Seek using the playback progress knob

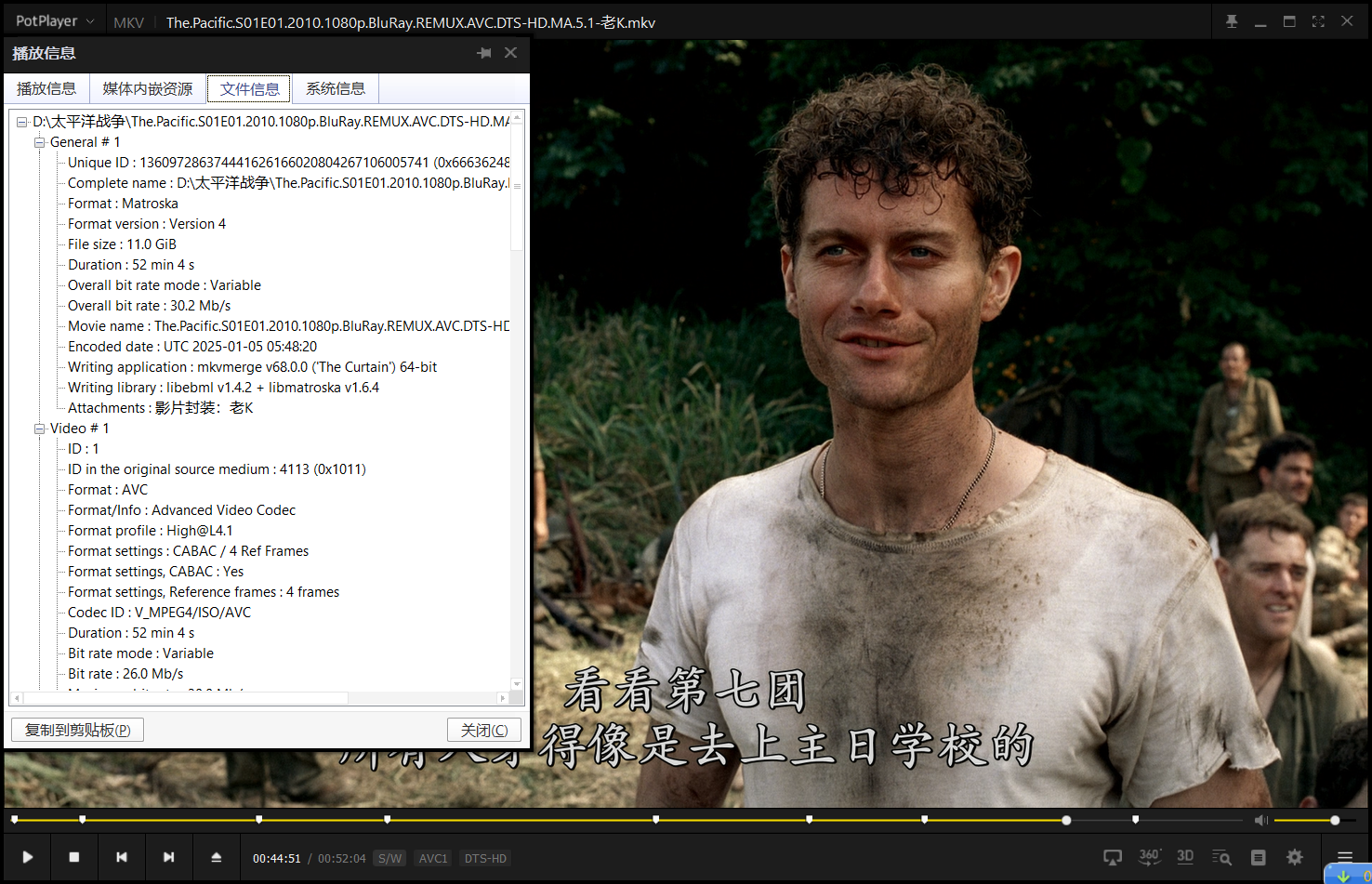(x=1066, y=820)
